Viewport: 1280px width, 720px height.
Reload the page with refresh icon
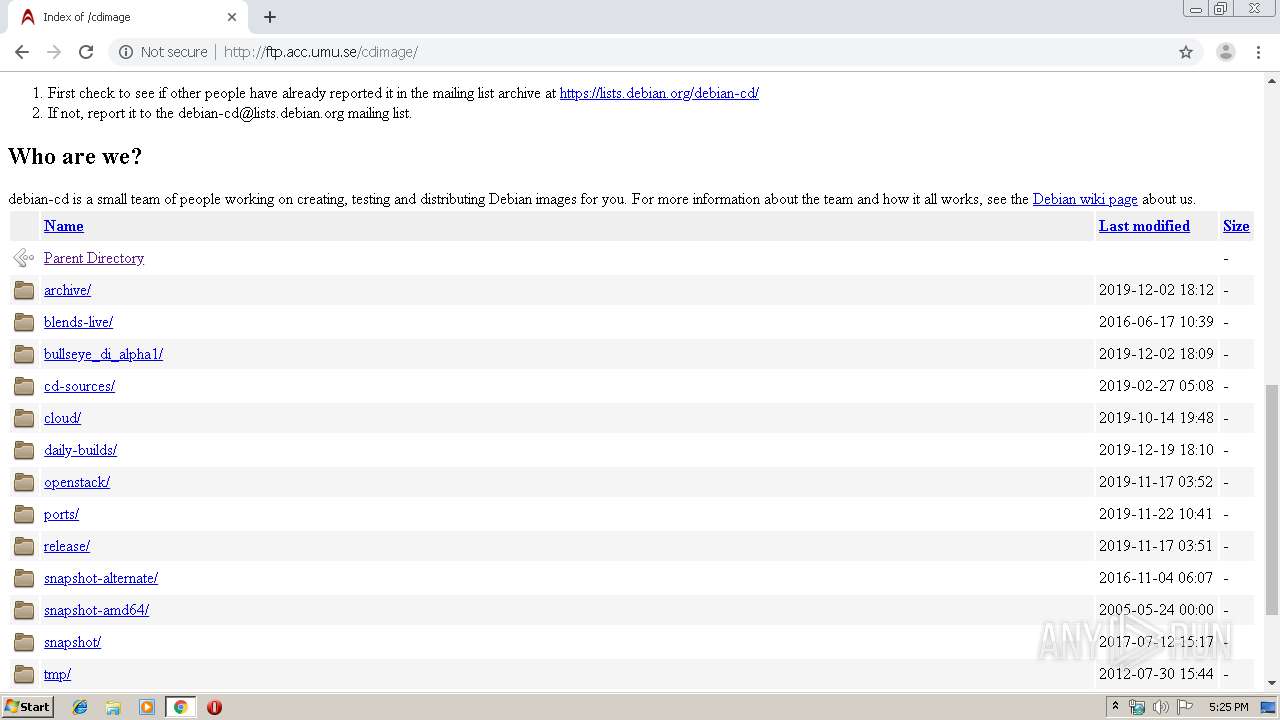86,52
